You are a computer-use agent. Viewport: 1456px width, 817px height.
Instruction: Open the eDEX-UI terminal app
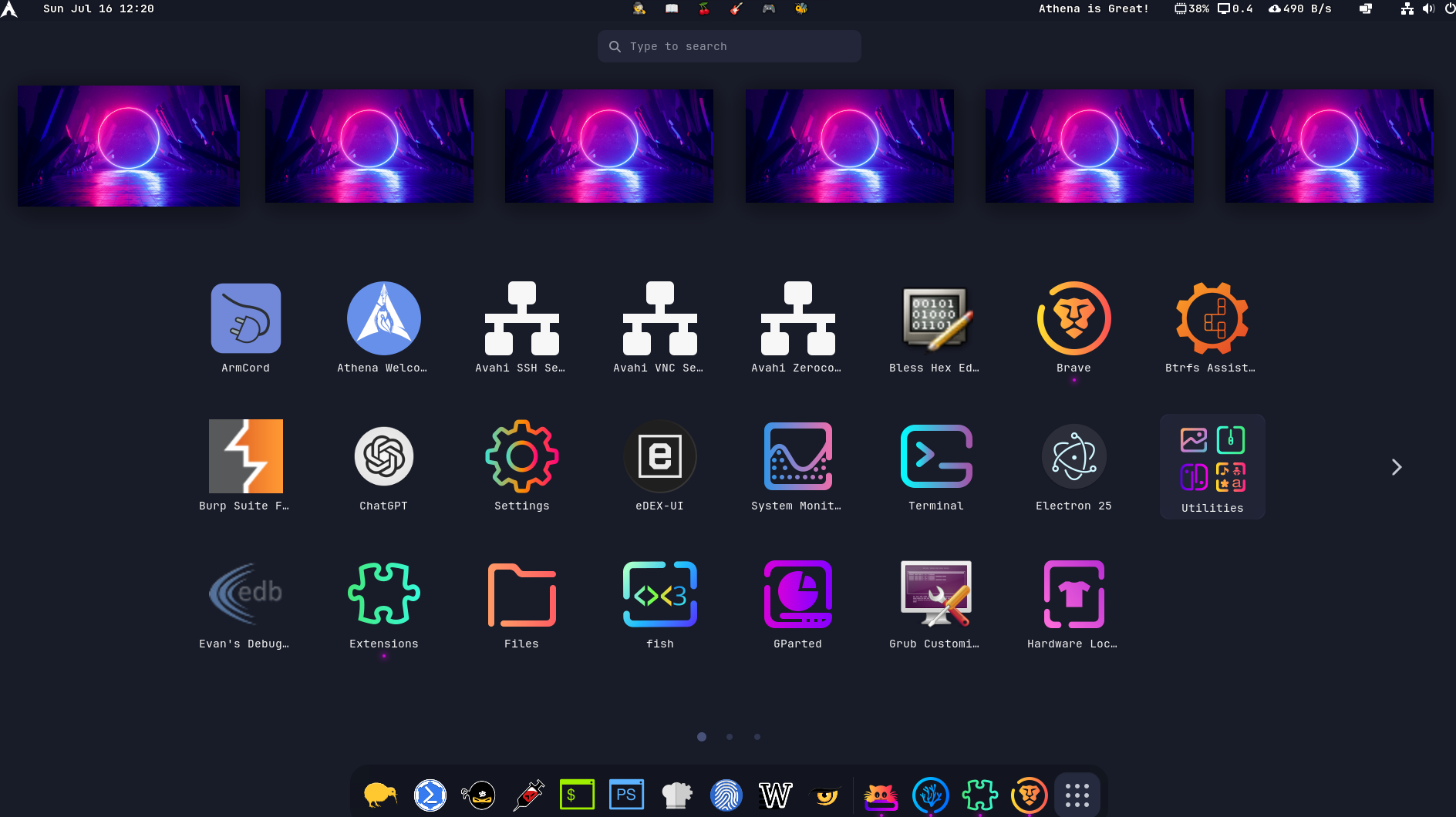point(660,456)
